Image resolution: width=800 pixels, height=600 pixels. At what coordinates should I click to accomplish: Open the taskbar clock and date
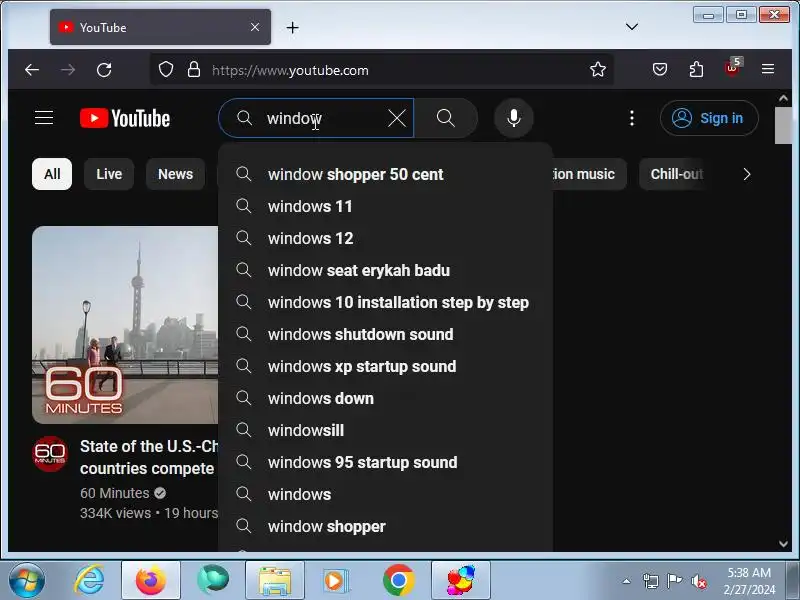(x=748, y=581)
